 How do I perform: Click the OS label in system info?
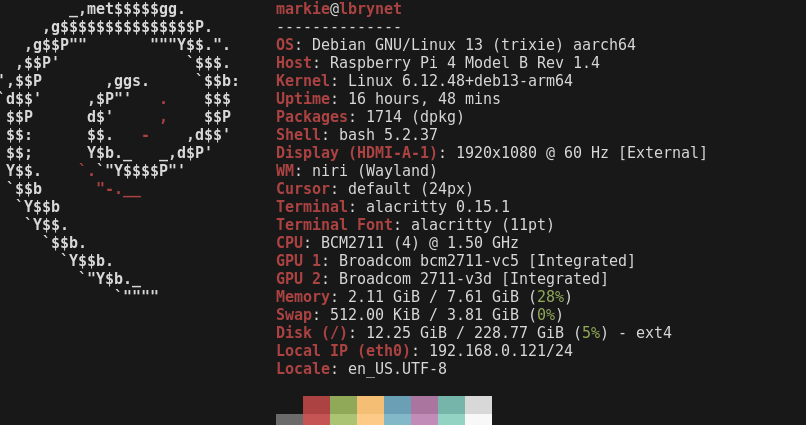tap(285, 45)
